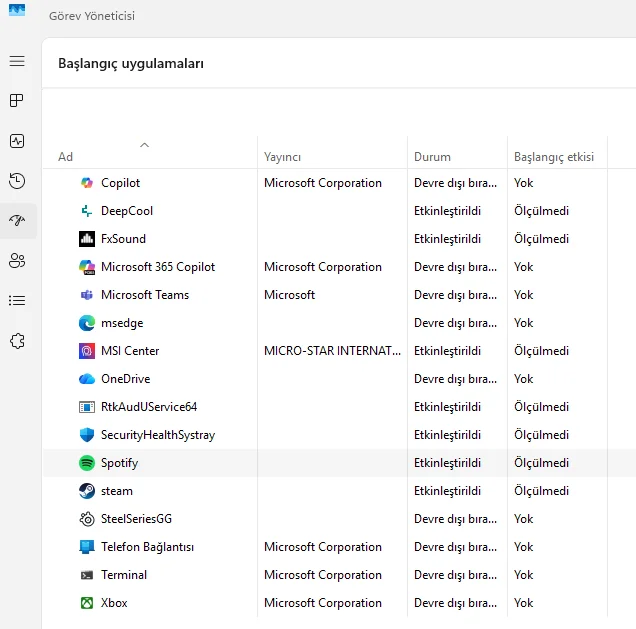
Task: Toggle the sort arrow above Ad
Action: (144, 145)
